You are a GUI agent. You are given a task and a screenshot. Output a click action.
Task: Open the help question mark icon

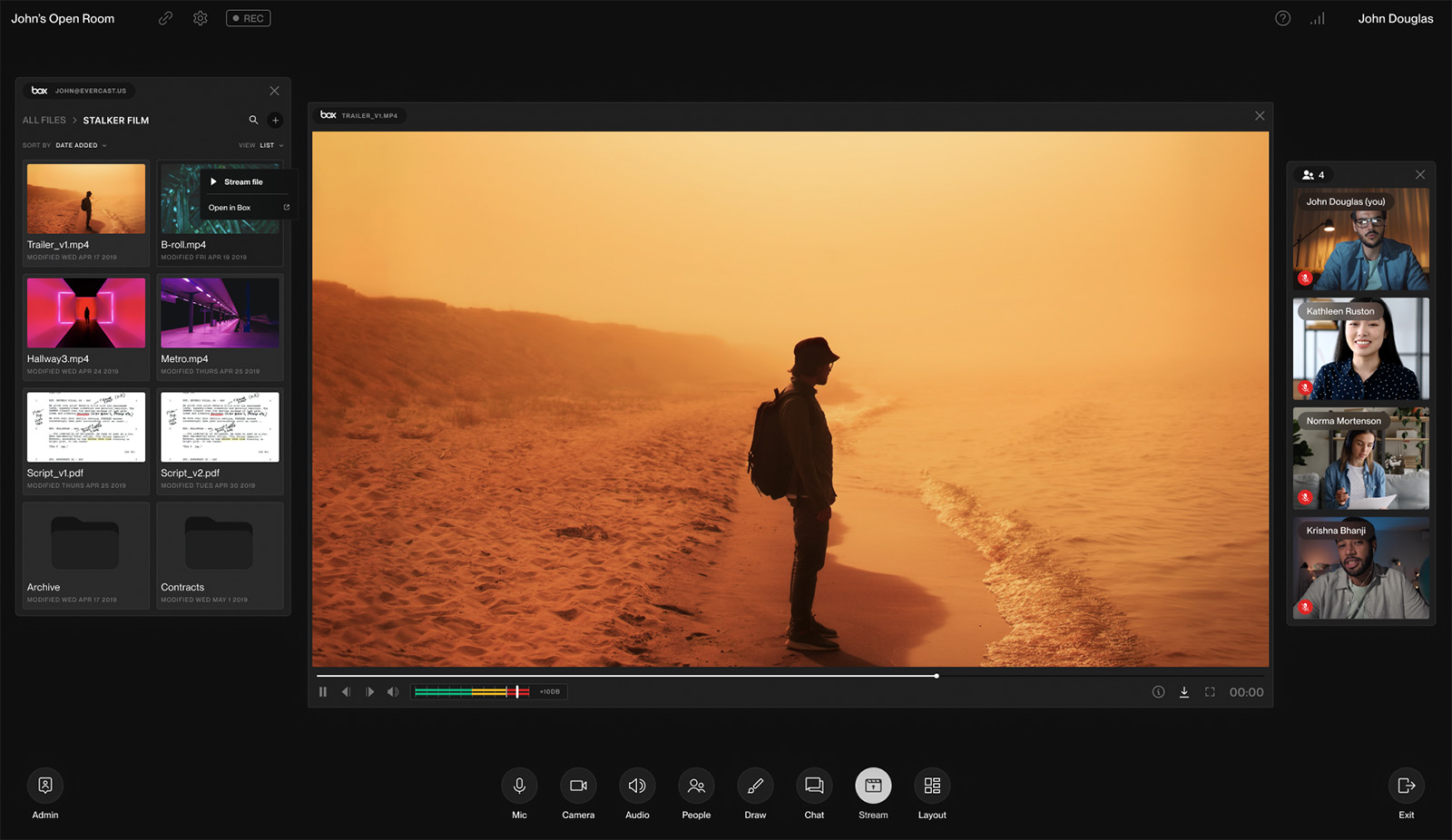coord(1282,18)
